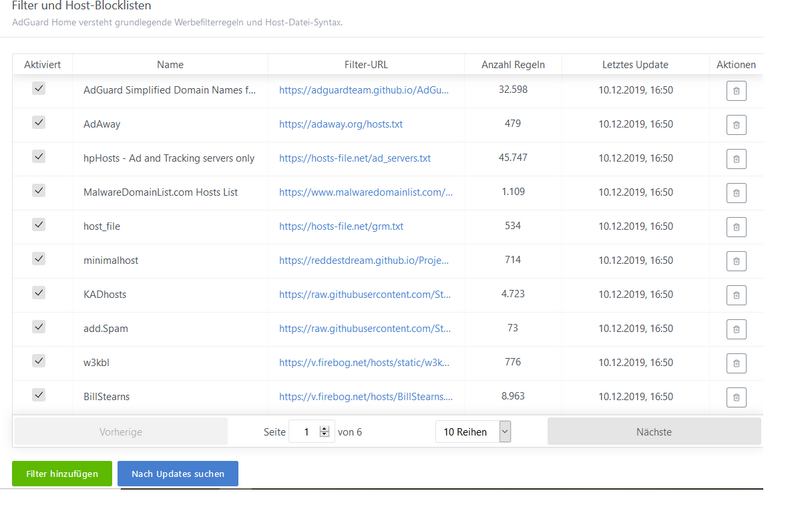Click trash icon for add.Spam
The height and width of the screenshot is (508, 800).
[736, 329]
